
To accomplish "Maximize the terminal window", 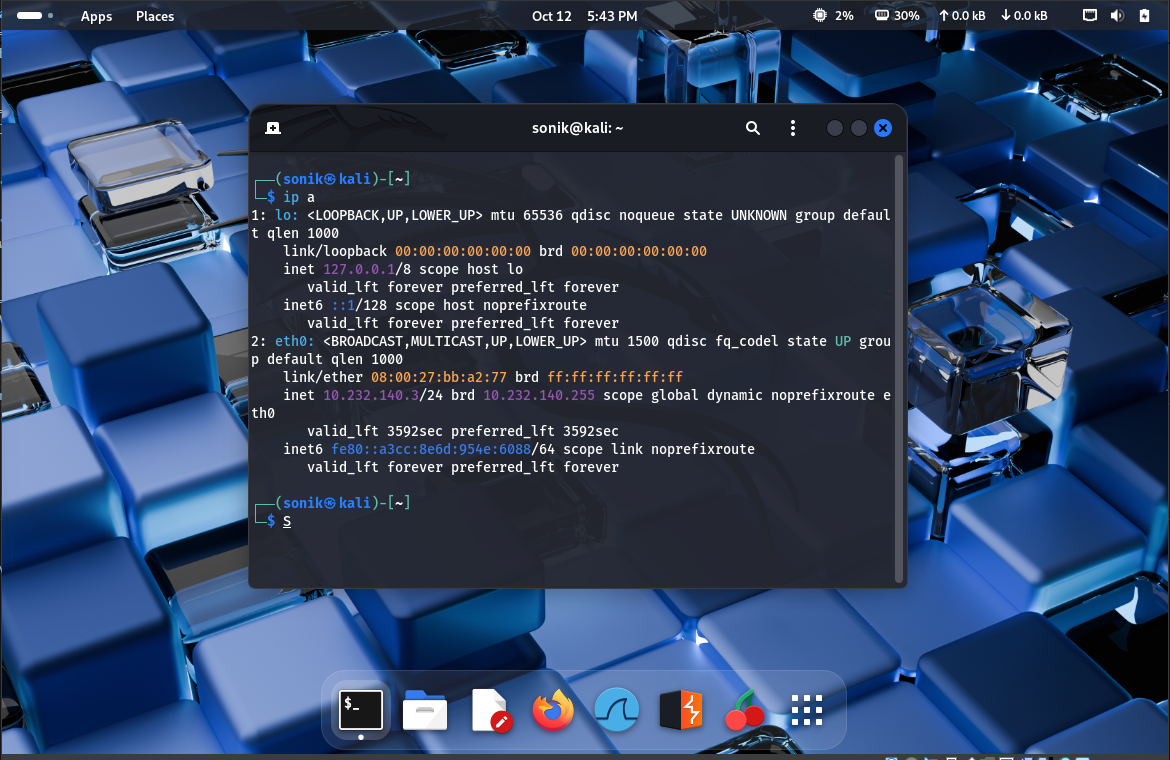I will (859, 128).
